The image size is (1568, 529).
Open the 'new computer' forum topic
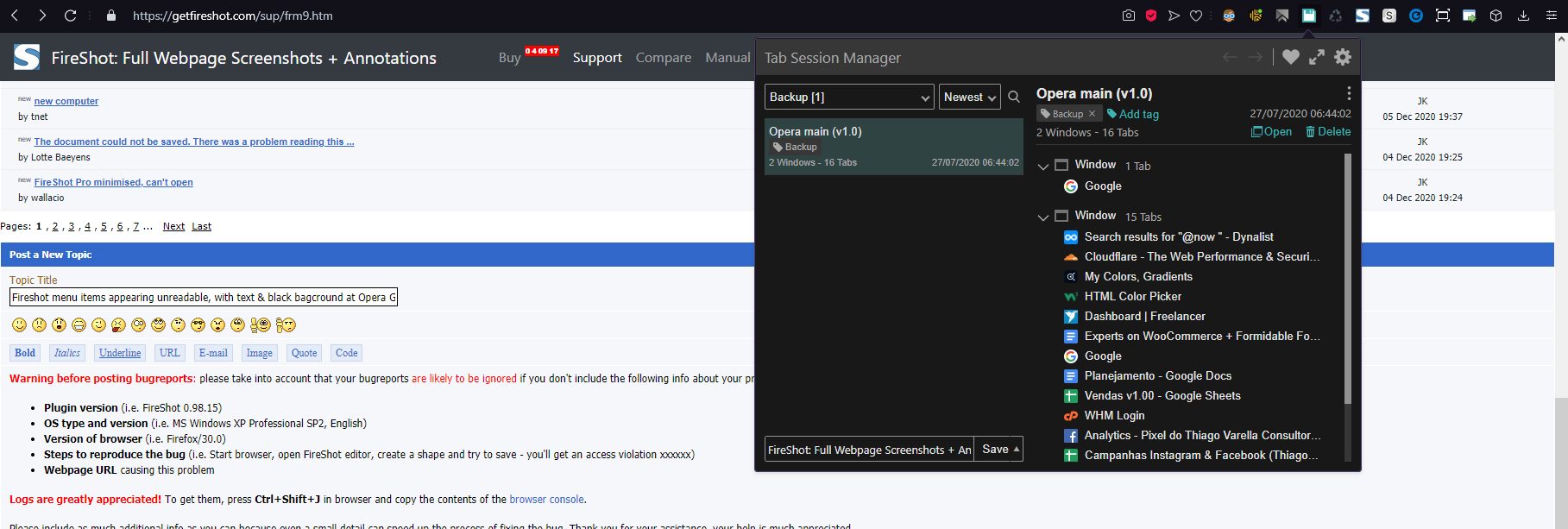pos(66,101)
